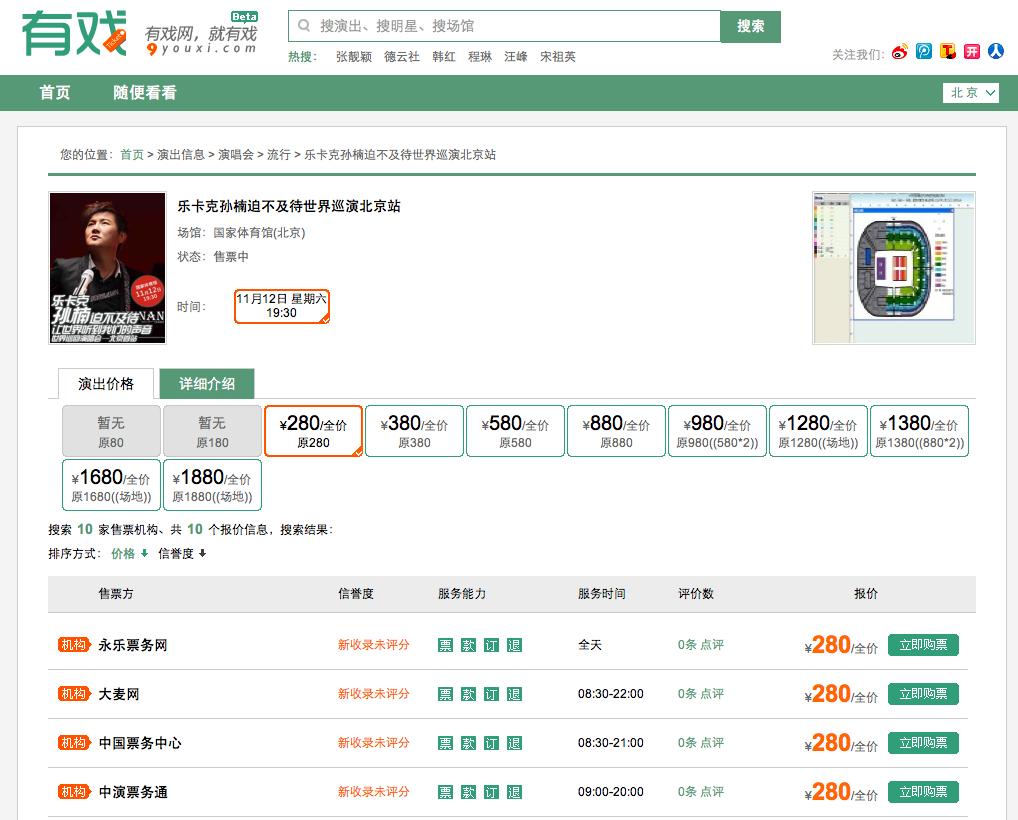
Task: Focus the 搜演出、搜明星、搜场馆 search field
Action: click(504, 26)
